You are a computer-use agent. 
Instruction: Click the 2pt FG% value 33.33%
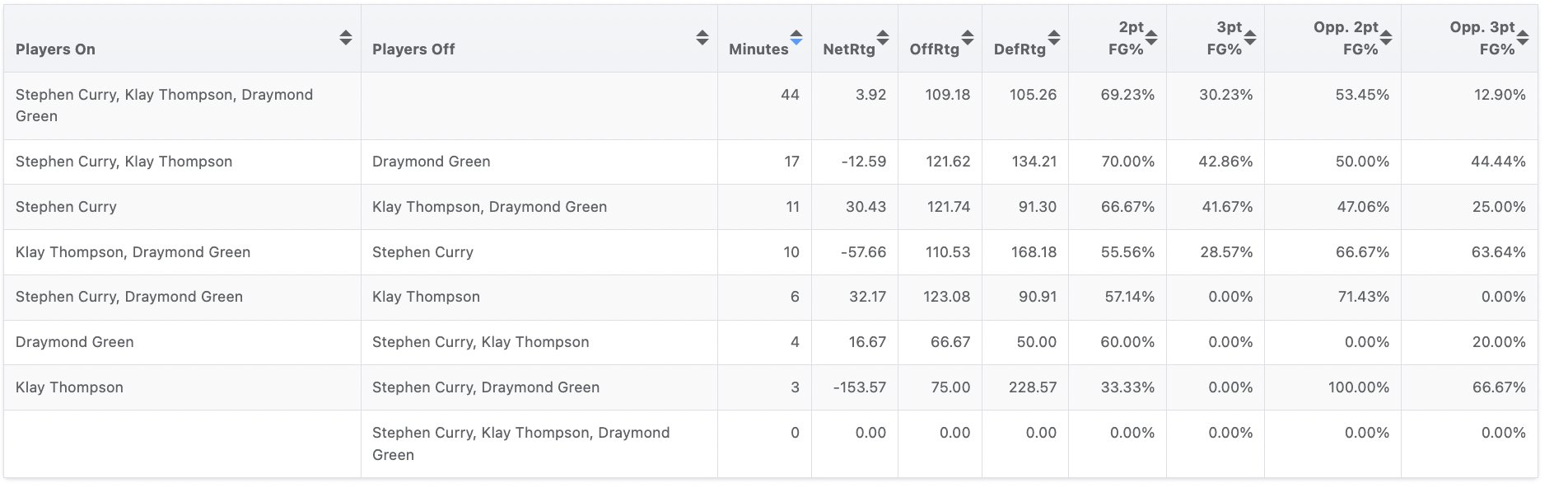1127,387
